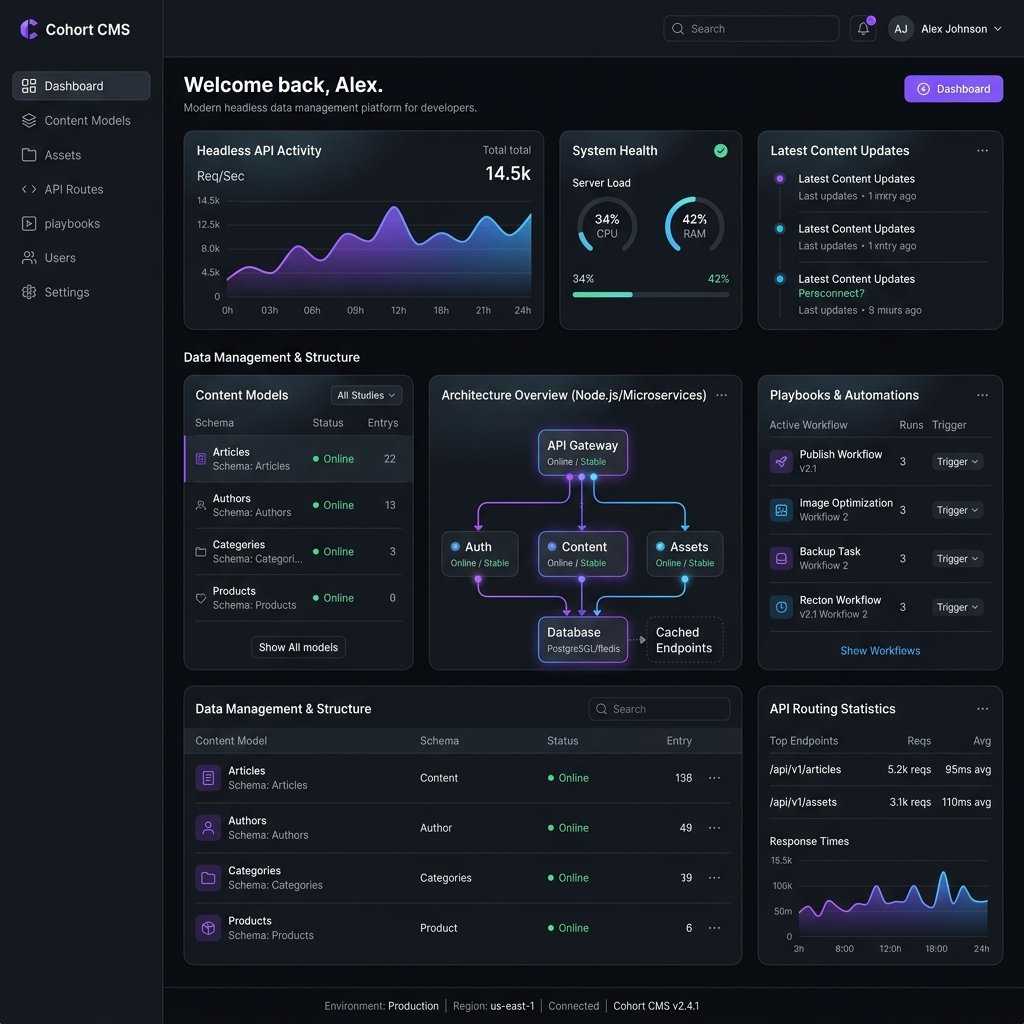The height and width of the screenshot is (1024, 1024).
Task: Open the notifications bell
Action: click(x=863, y=29)
